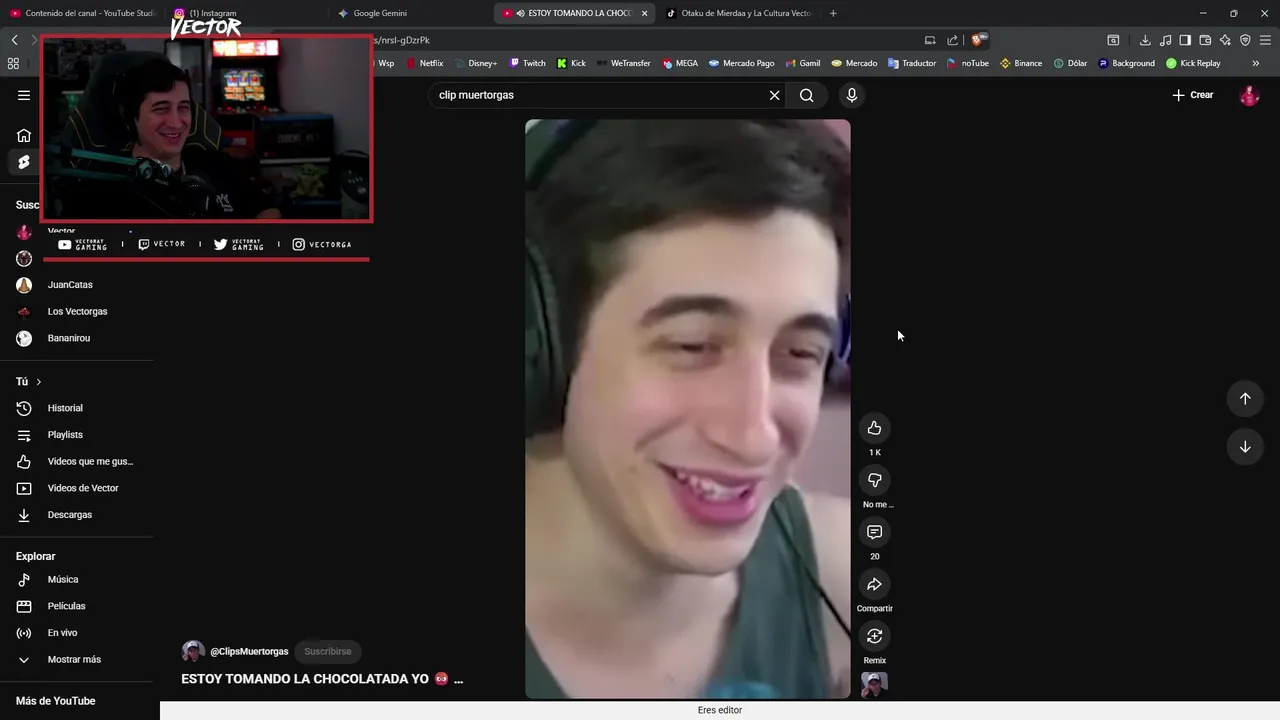Open Brave Shields lion icon
This screenshot has height=720, width=1280.
pyautogui.click(x=979, y=40)
